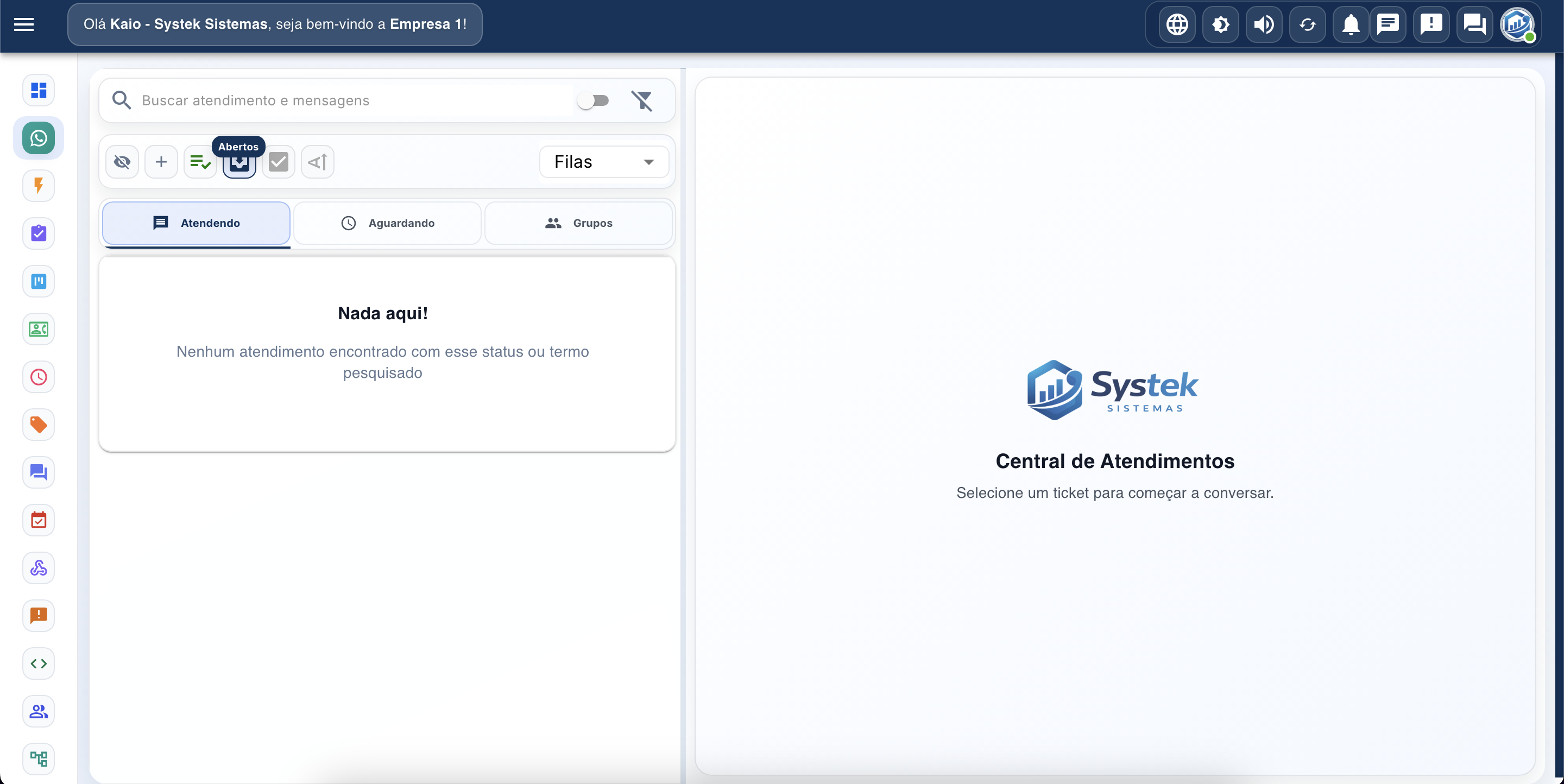Image resolution: width=1564 pixels, height=784 pixels.
Task: Open the orange announcement sidebar icon
Action: pyautogui.click(x=38, y=615)
